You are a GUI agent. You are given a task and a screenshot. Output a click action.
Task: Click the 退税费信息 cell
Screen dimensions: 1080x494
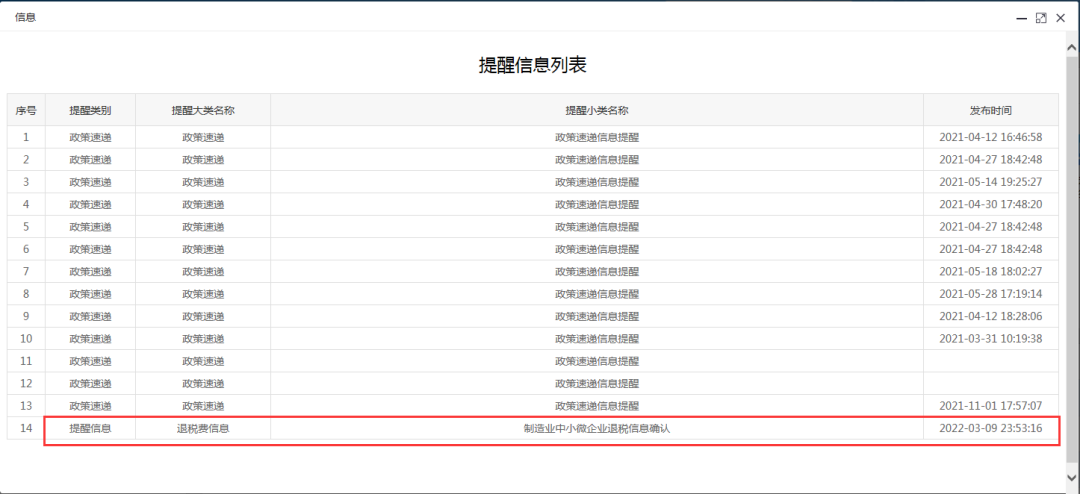[x=203, y=429]
